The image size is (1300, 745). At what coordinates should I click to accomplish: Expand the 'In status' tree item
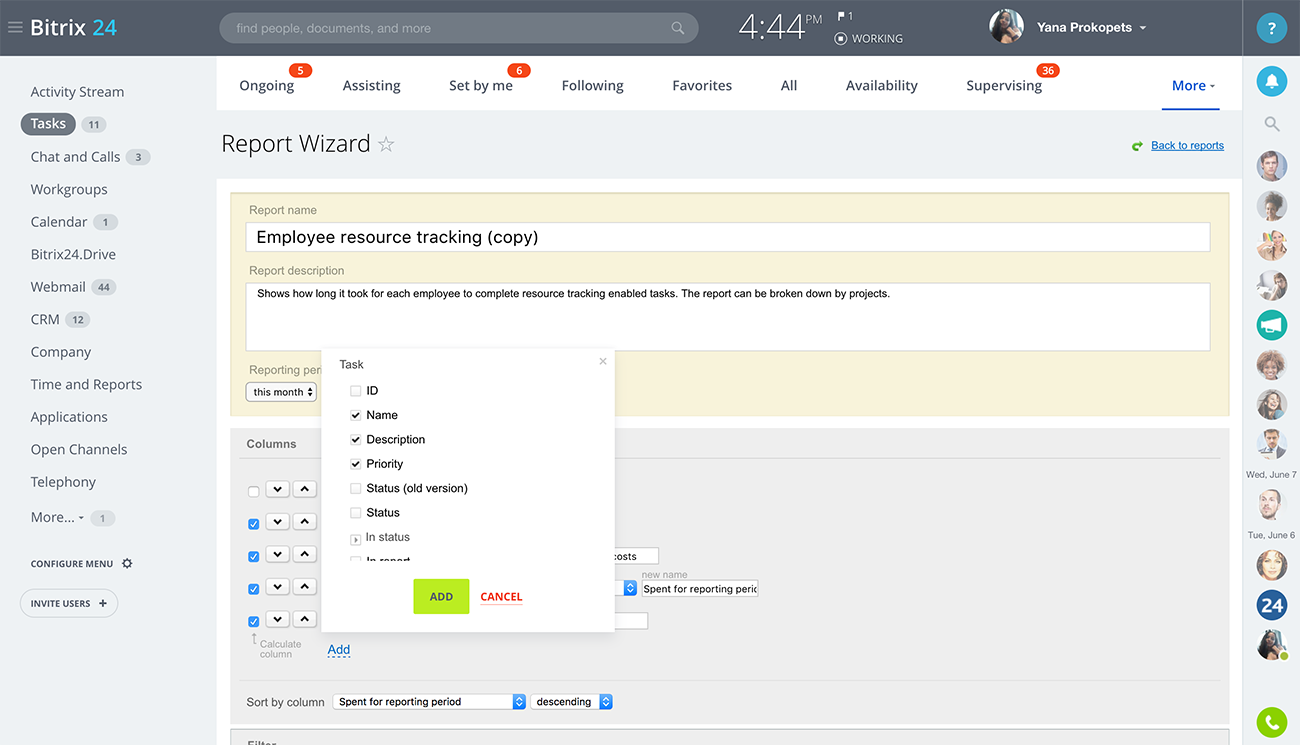point(355,539)
